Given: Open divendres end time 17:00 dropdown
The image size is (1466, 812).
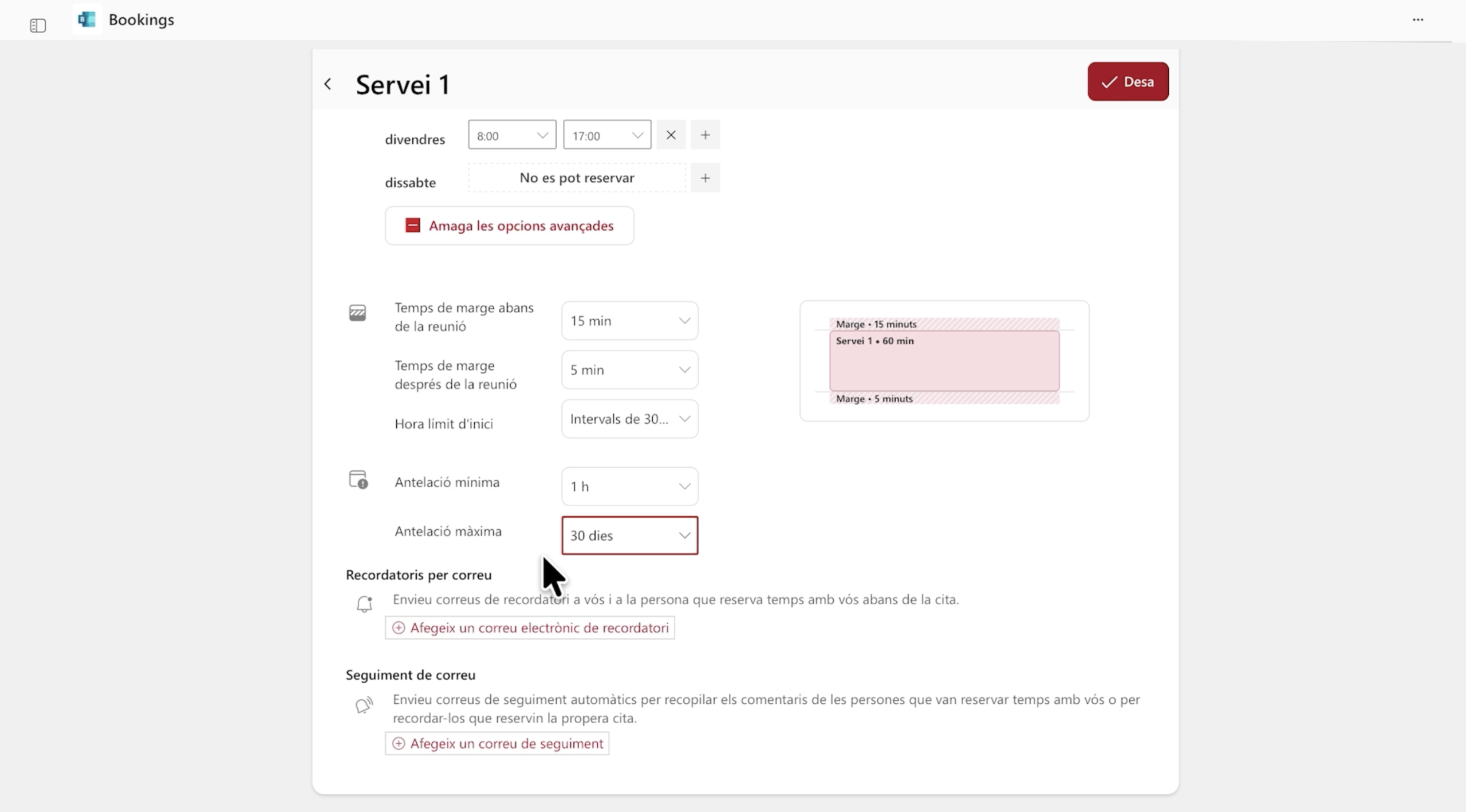Looking at the screenshot, I should coord(606,136).
